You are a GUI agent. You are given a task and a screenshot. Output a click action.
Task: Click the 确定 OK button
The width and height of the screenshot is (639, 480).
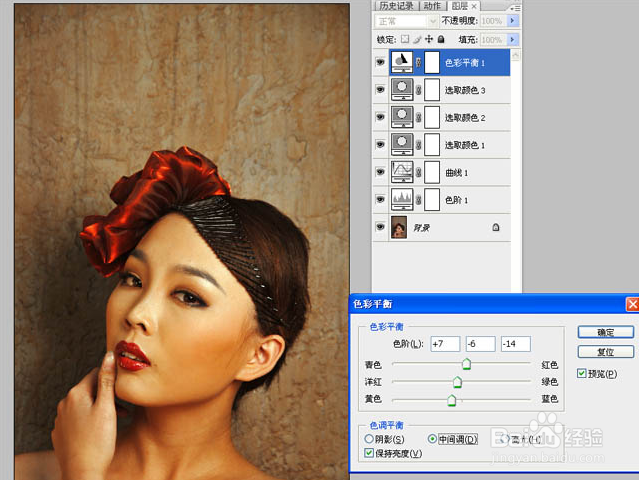pos(606,332)
